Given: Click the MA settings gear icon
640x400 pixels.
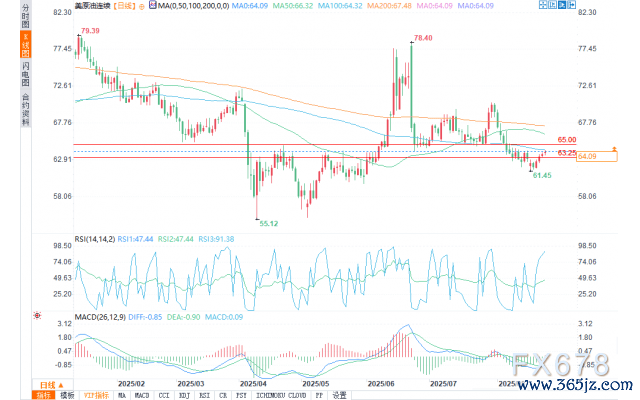Looking at the screenshot, I should (x=143, y=5).
